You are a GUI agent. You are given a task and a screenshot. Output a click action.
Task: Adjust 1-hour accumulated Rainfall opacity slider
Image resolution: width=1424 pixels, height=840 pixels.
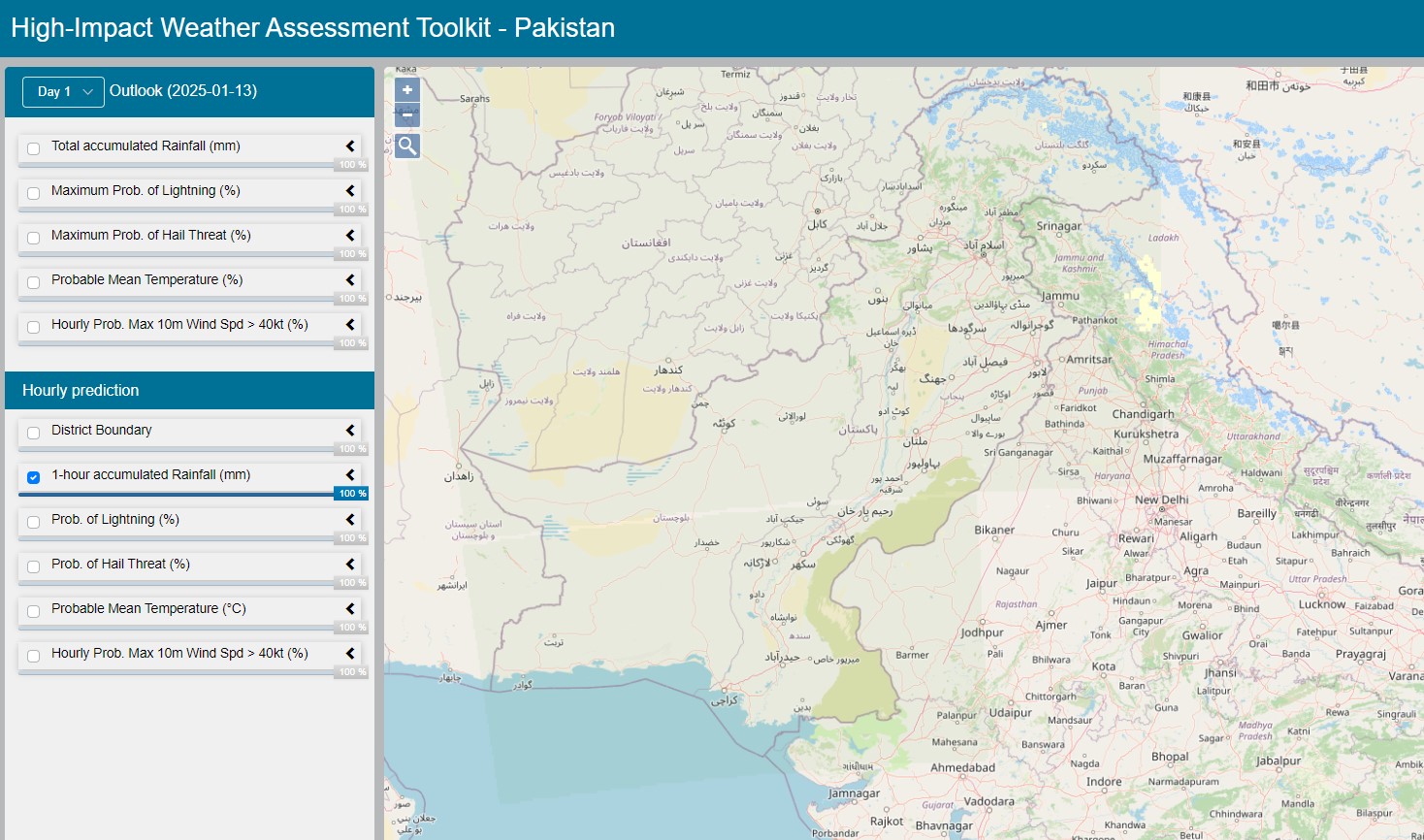tap(178, 494)
